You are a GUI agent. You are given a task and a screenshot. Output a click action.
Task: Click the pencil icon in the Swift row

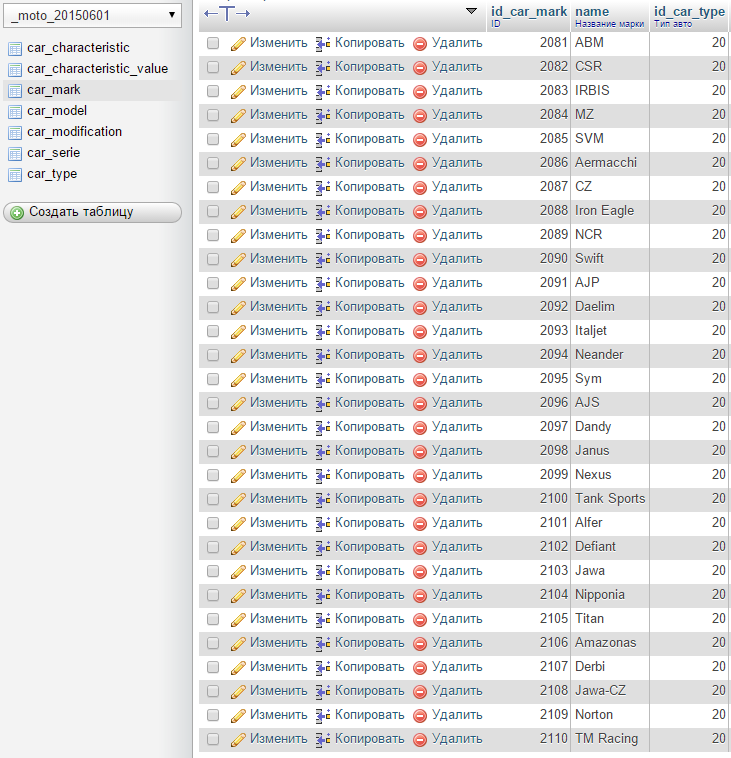point(238,260)
